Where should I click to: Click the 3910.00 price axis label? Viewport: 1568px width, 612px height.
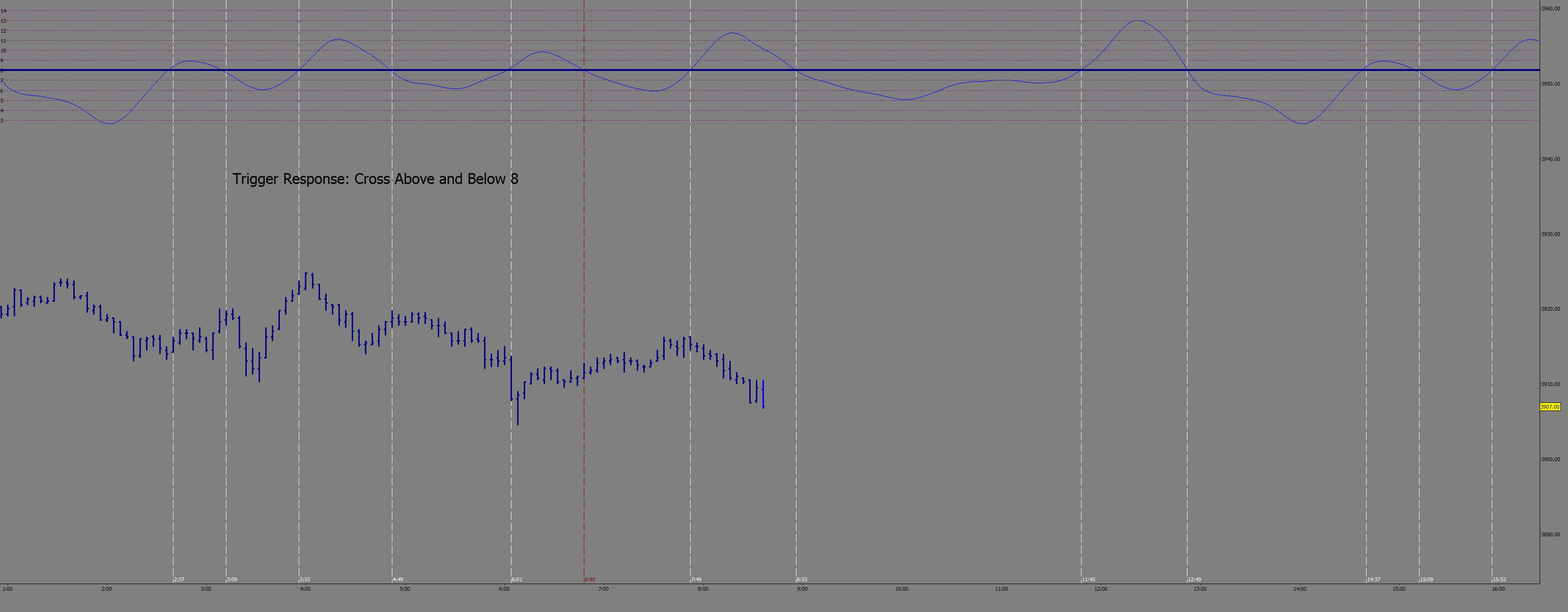(x=1551, y=384)
